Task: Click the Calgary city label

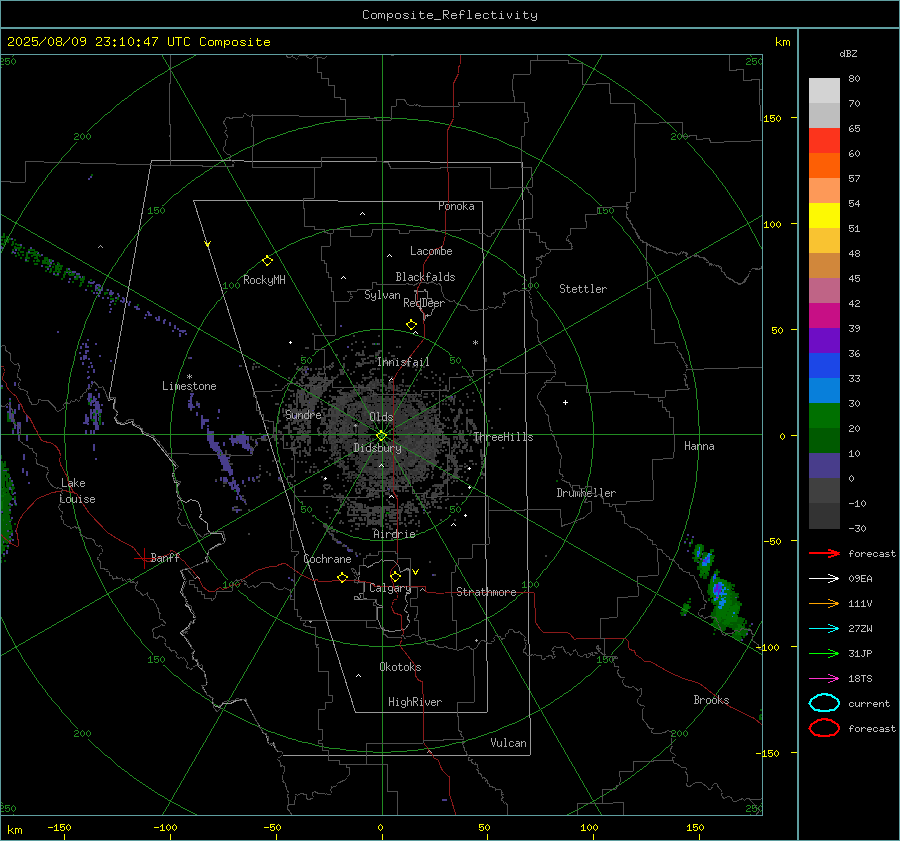Action: pyautogui.click(x=390, y=588)
